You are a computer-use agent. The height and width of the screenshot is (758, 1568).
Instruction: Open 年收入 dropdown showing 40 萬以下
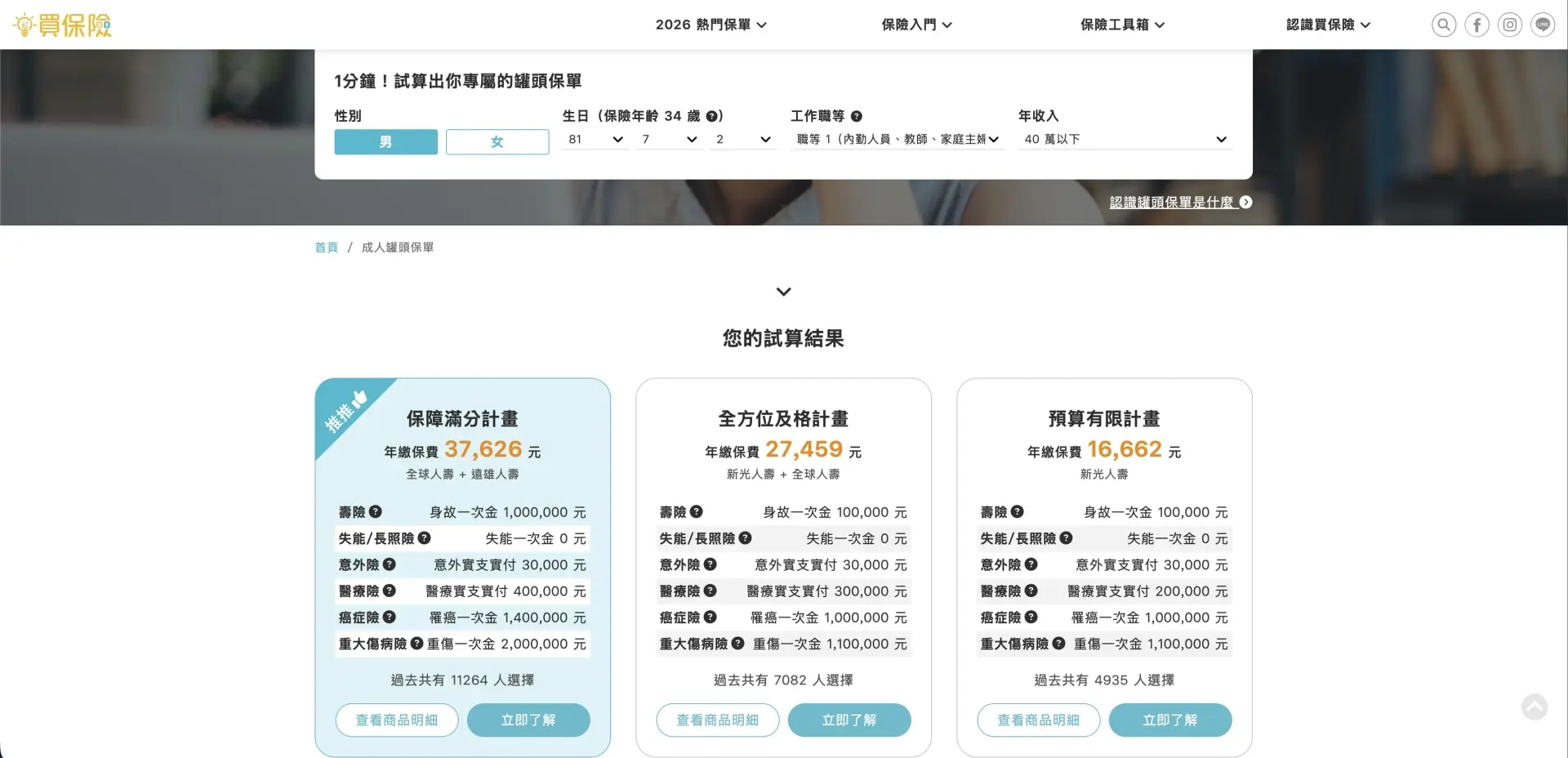pyautogui.click(x=1125, y=139)
